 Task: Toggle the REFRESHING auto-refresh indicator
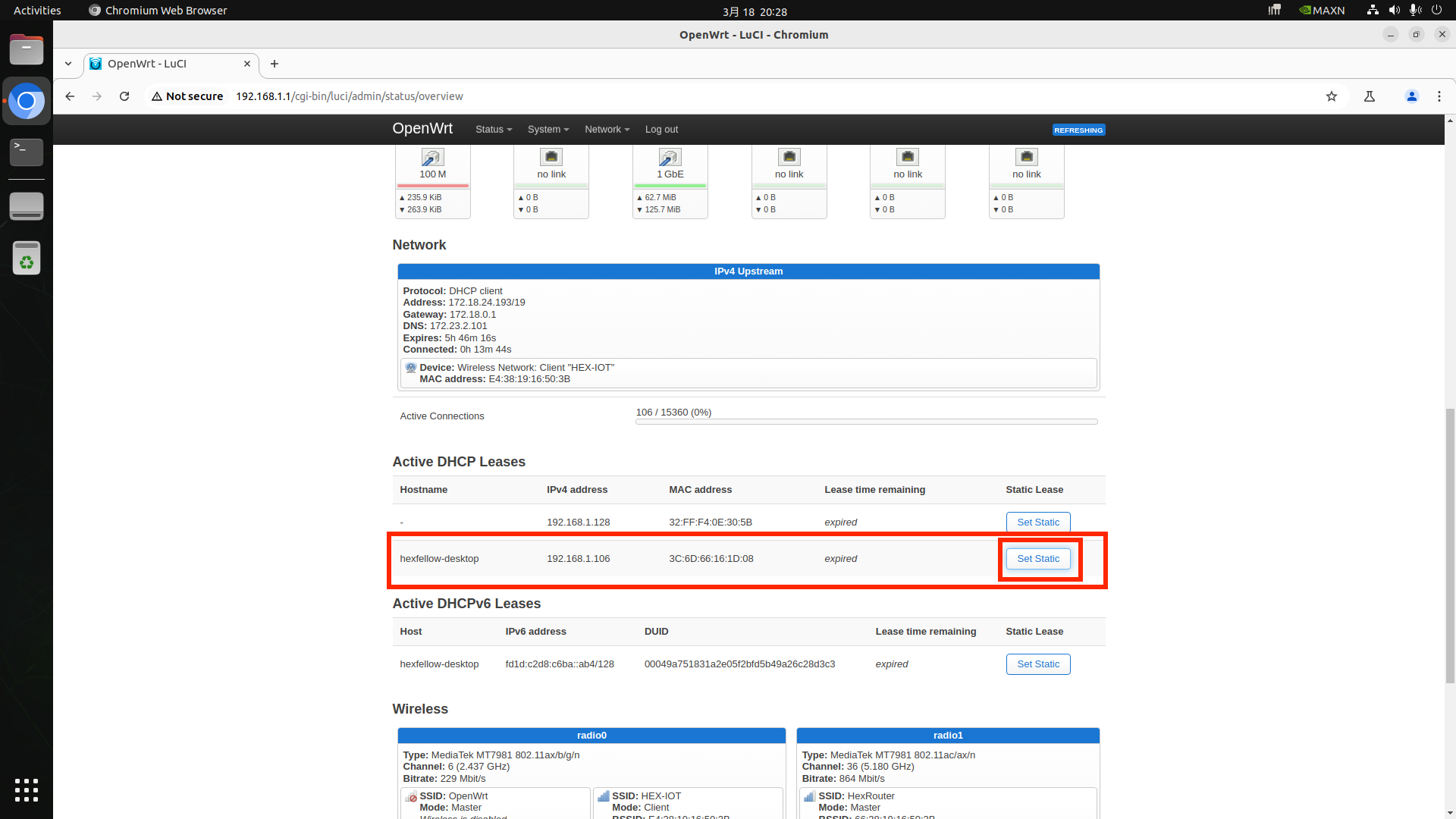(x=1078, y=130)
